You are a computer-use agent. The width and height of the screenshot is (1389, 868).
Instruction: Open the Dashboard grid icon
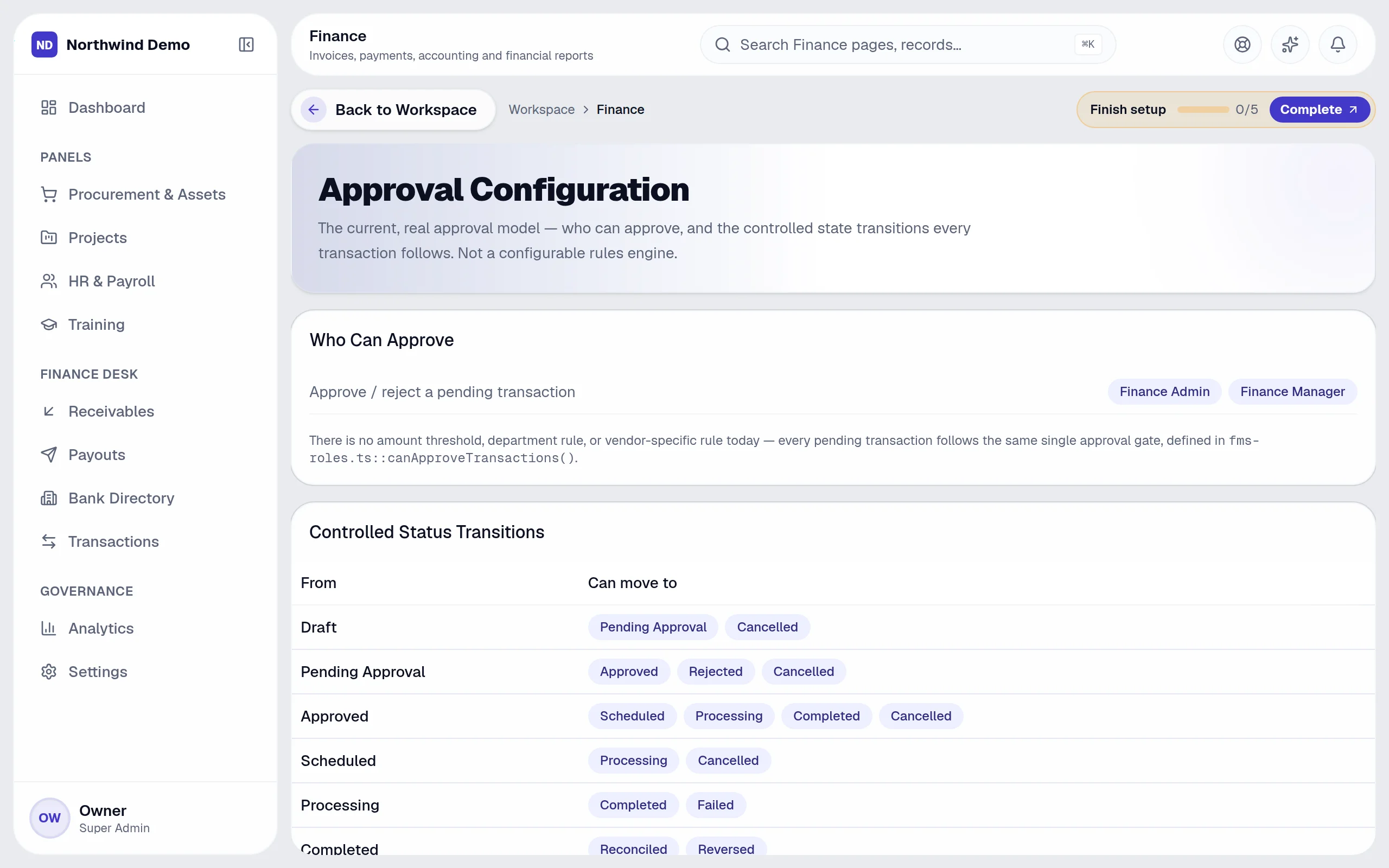[x=49, y=107]
